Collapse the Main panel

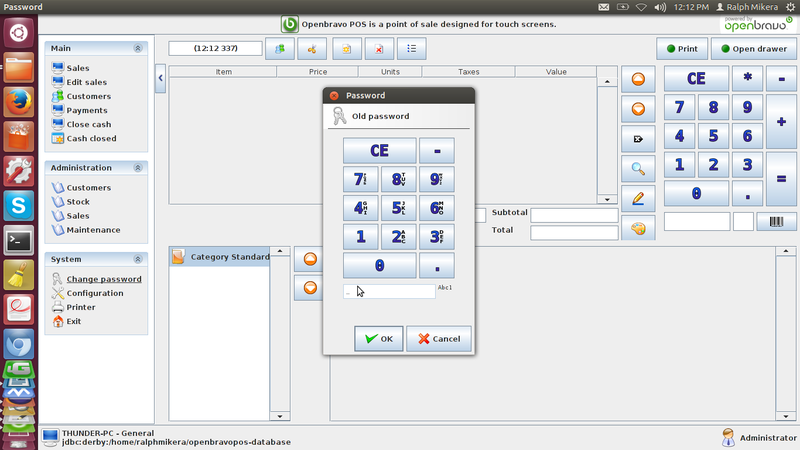[138, 48]
